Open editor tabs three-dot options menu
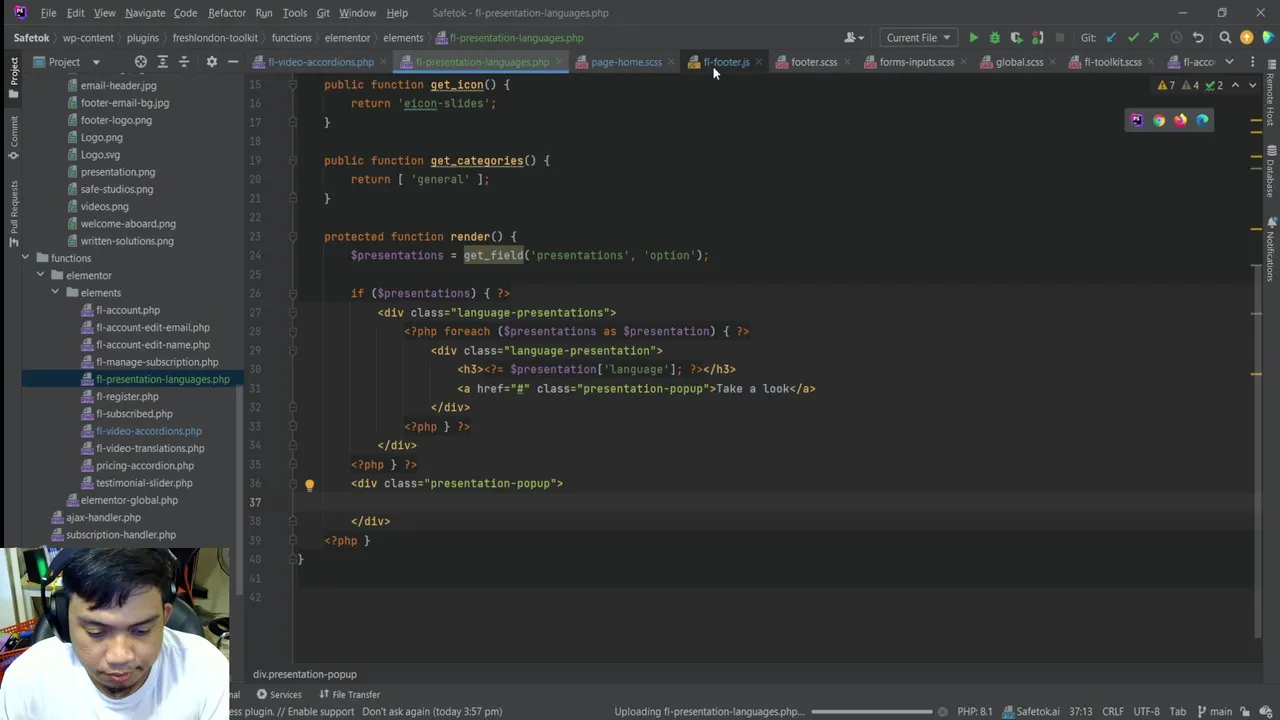The width and height of the screenshot is (1280, 720). click(x=1252, y=62)
